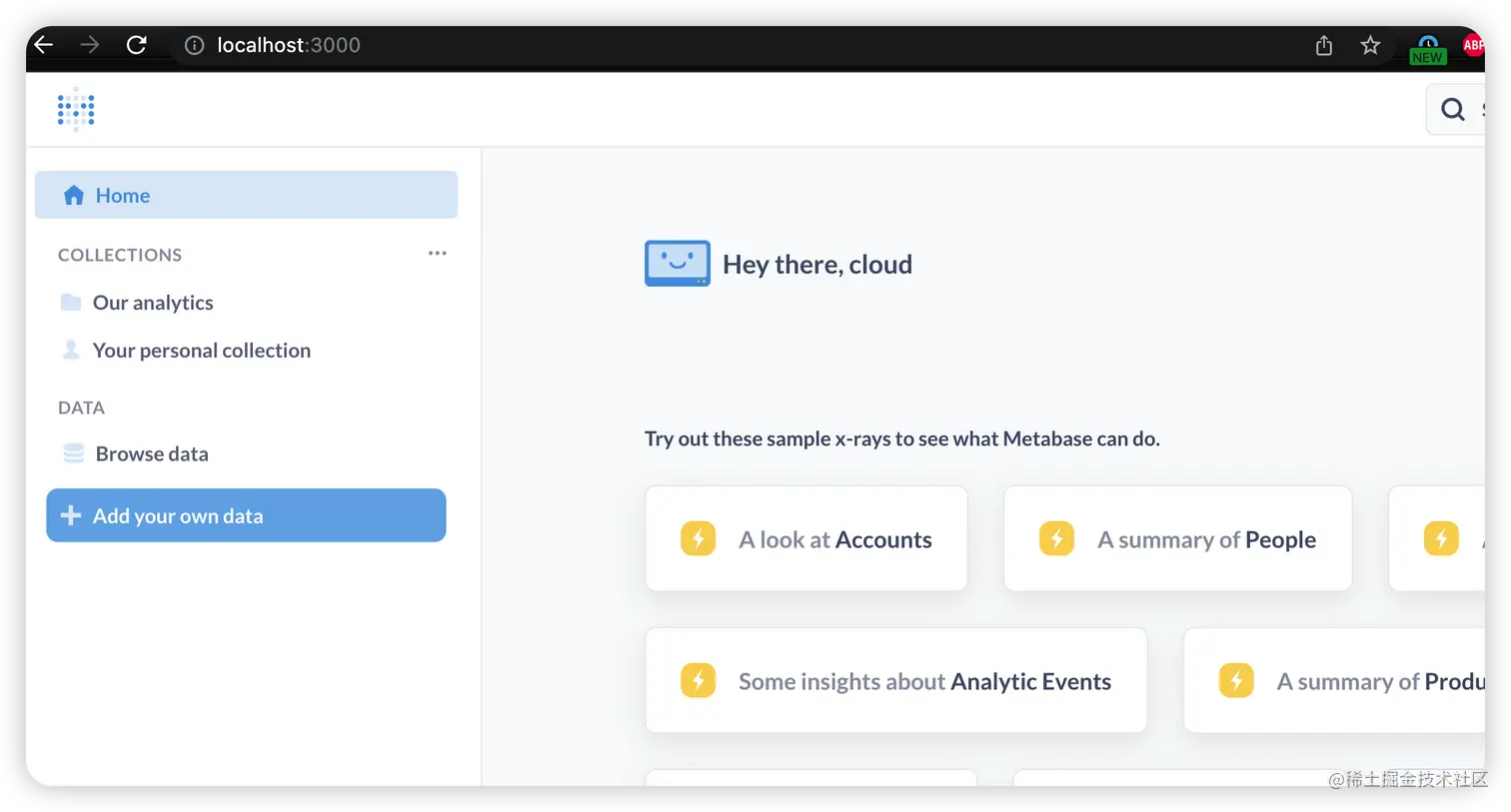Click the smiling Metabot greeting icon
1511x812 pixels.
[x=678, y=263]
